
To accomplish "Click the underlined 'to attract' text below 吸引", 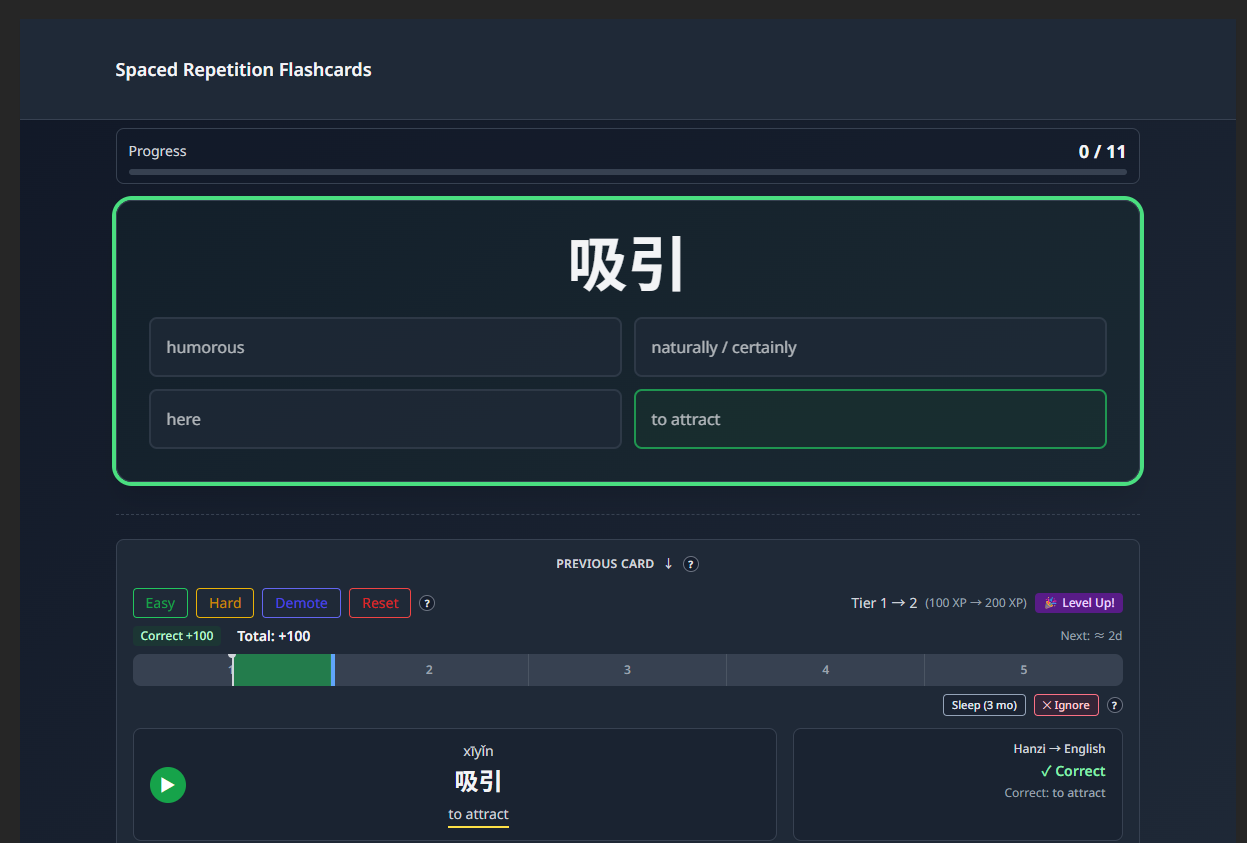I will click(x=478, y=814).
